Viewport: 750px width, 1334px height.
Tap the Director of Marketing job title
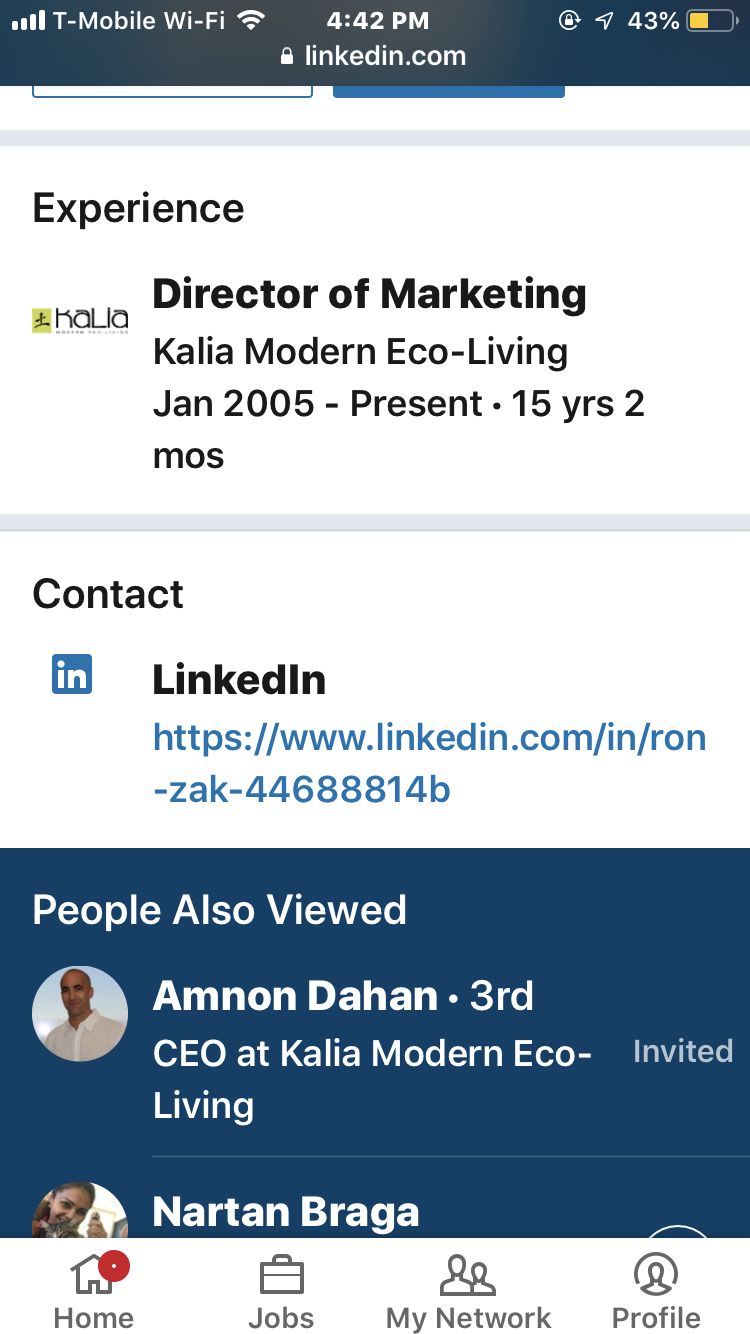coord(369,294)
